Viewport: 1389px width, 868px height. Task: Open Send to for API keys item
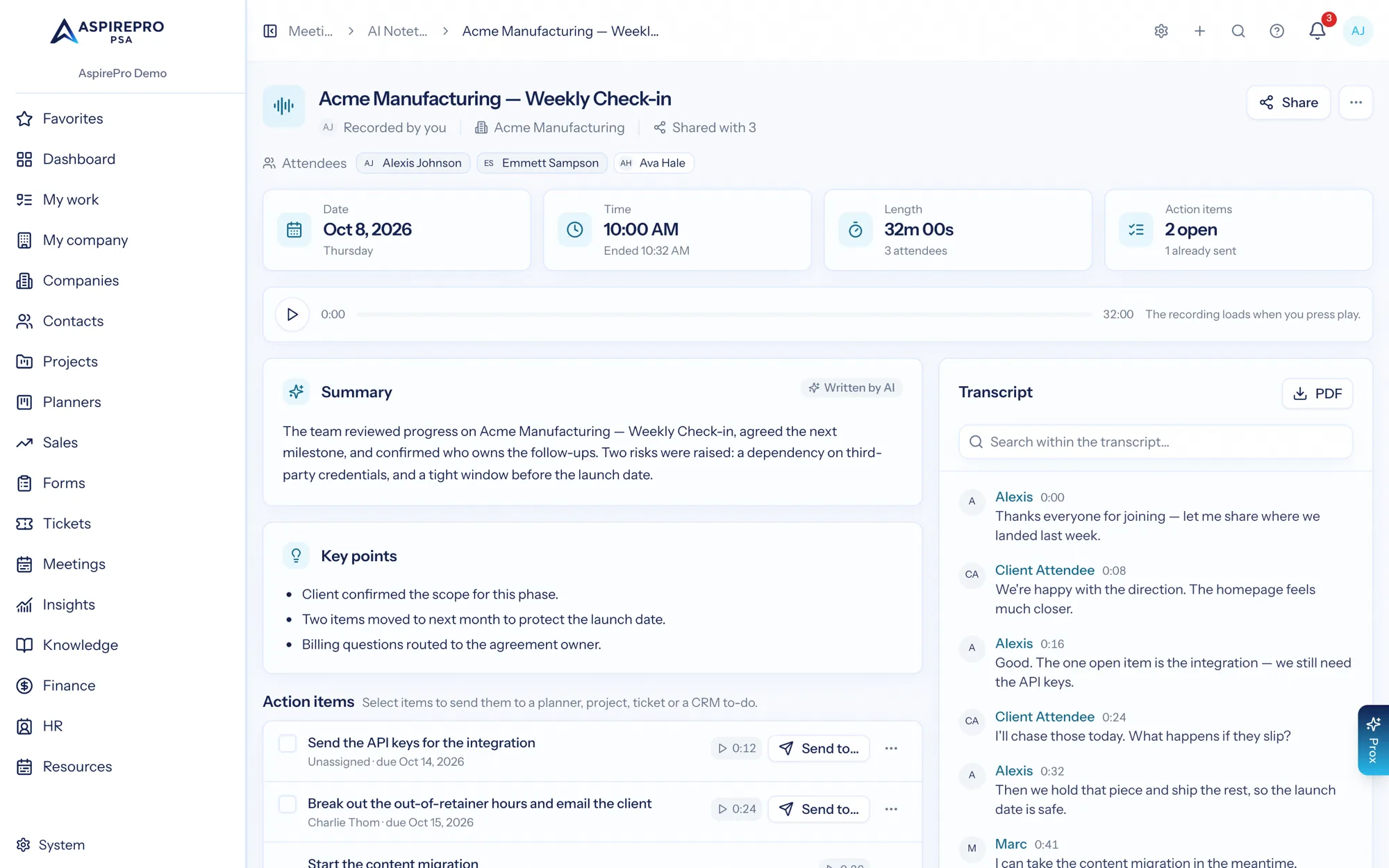click(819, 749)
